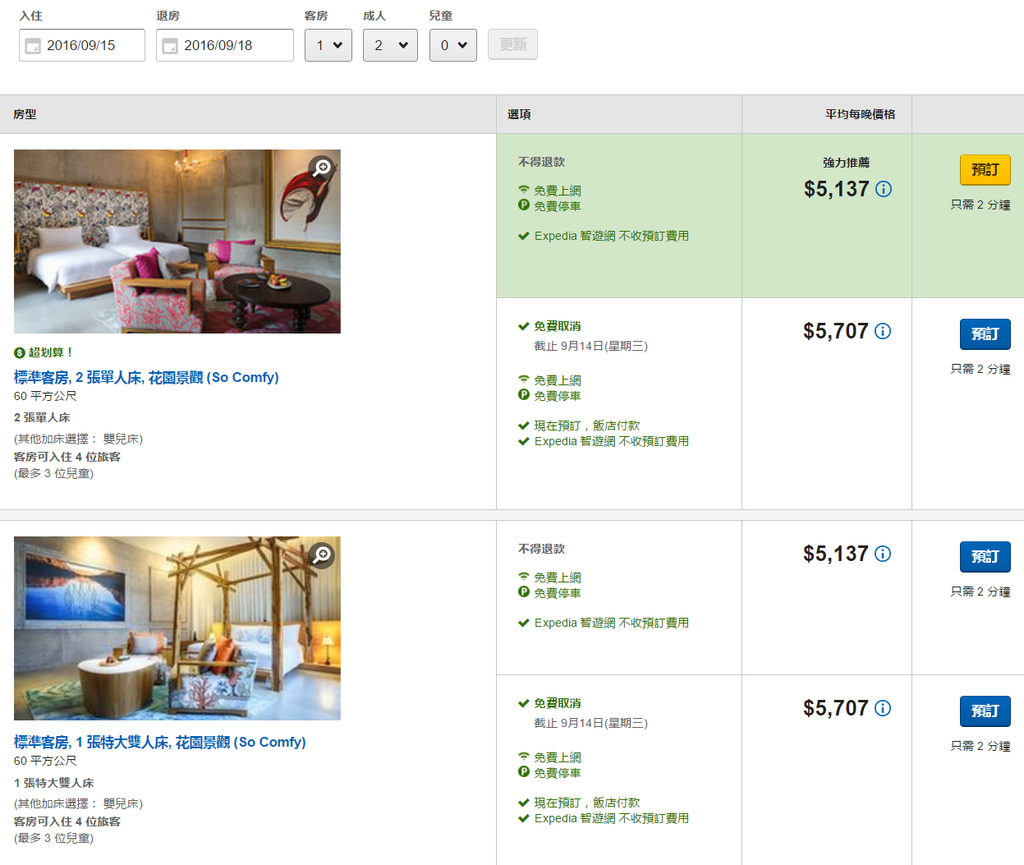Book the king bed free-cancellation $5,707 option

click(x=985, y=711)
